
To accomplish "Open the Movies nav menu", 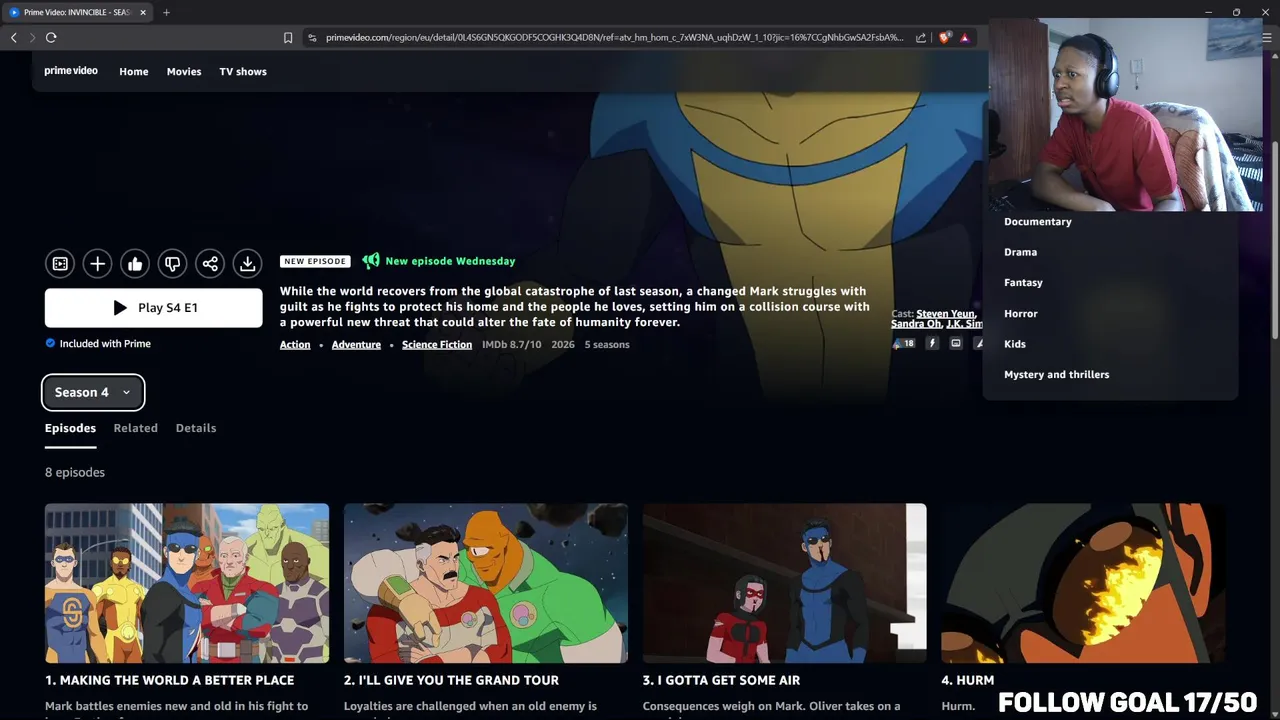I will (184, 71).
